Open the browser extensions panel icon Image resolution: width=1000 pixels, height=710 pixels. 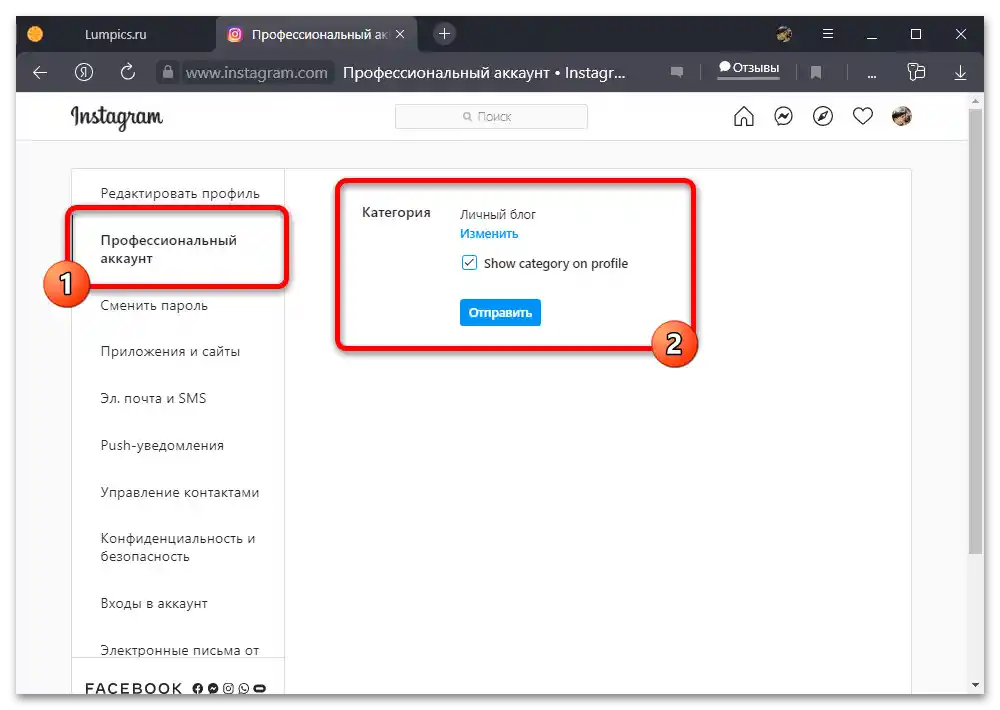coord(916,71)
